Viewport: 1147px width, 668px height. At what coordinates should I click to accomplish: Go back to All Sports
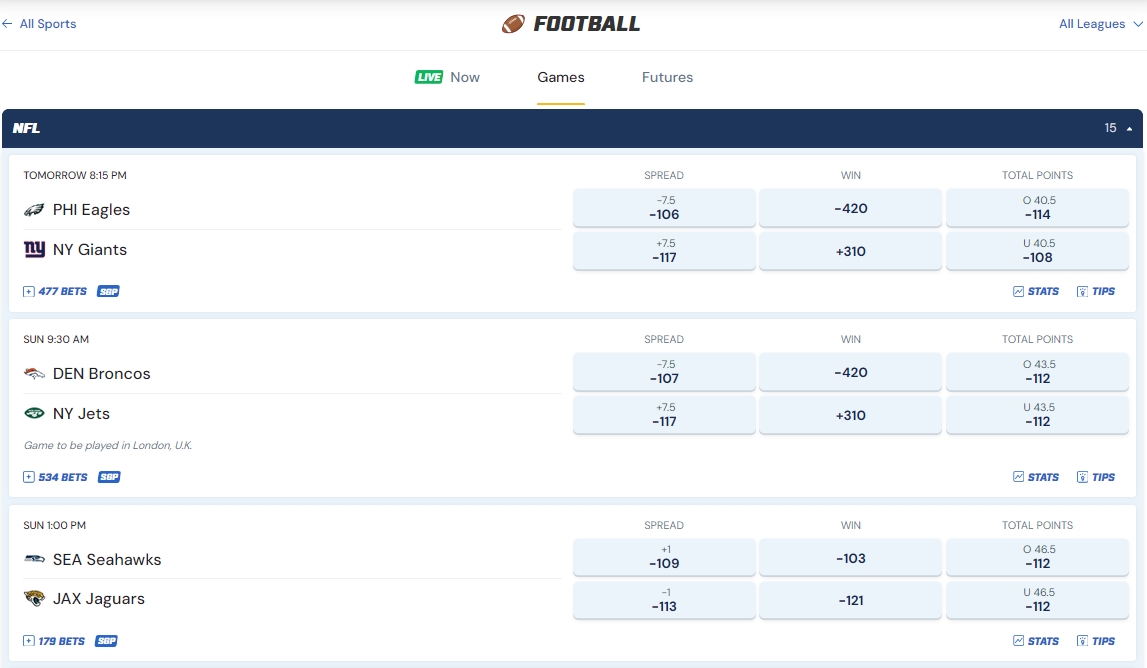point(39,24)
